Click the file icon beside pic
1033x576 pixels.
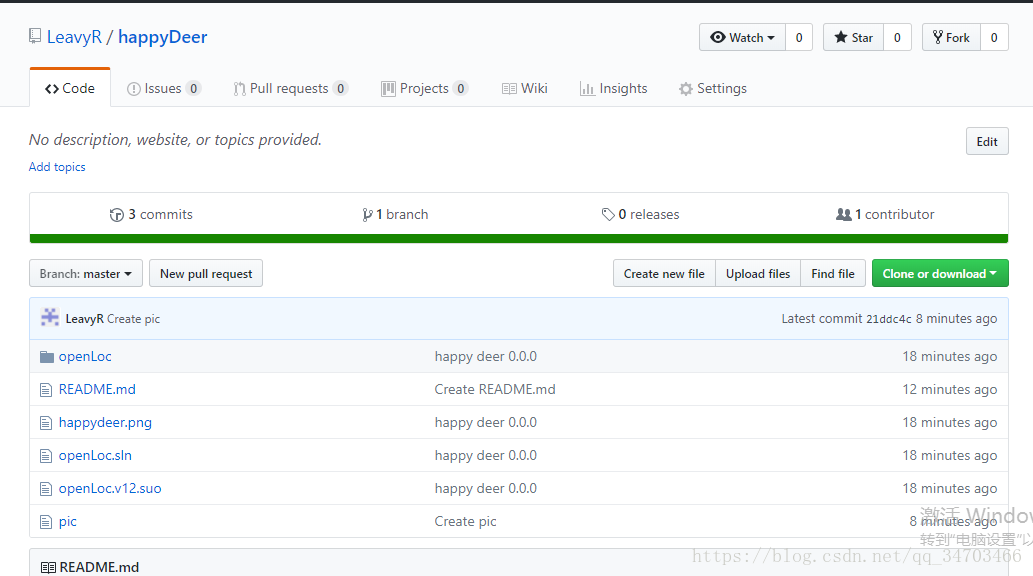(45, 521)
